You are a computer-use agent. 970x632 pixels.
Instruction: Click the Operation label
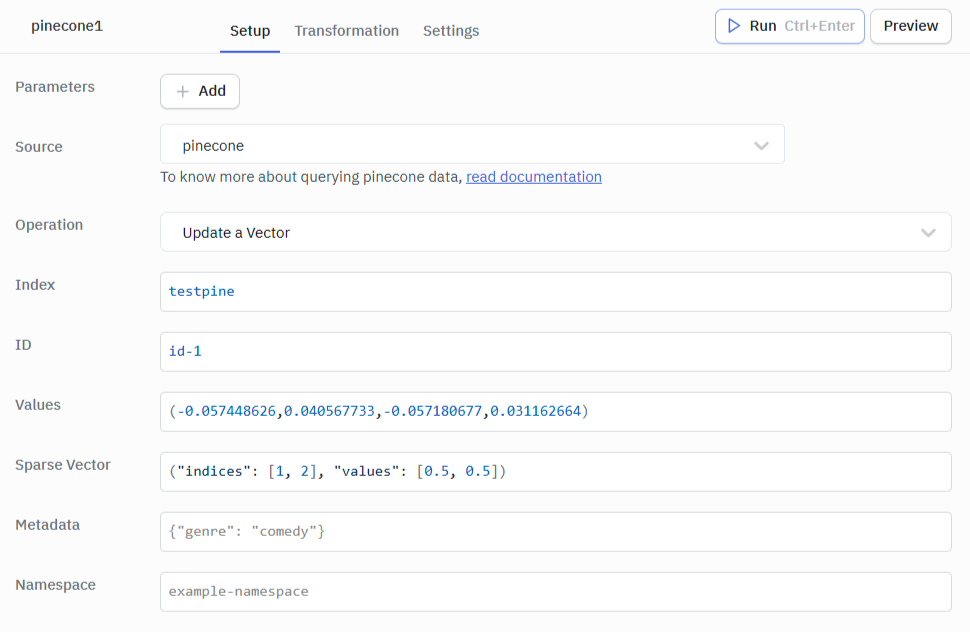[x=49, y=224]
